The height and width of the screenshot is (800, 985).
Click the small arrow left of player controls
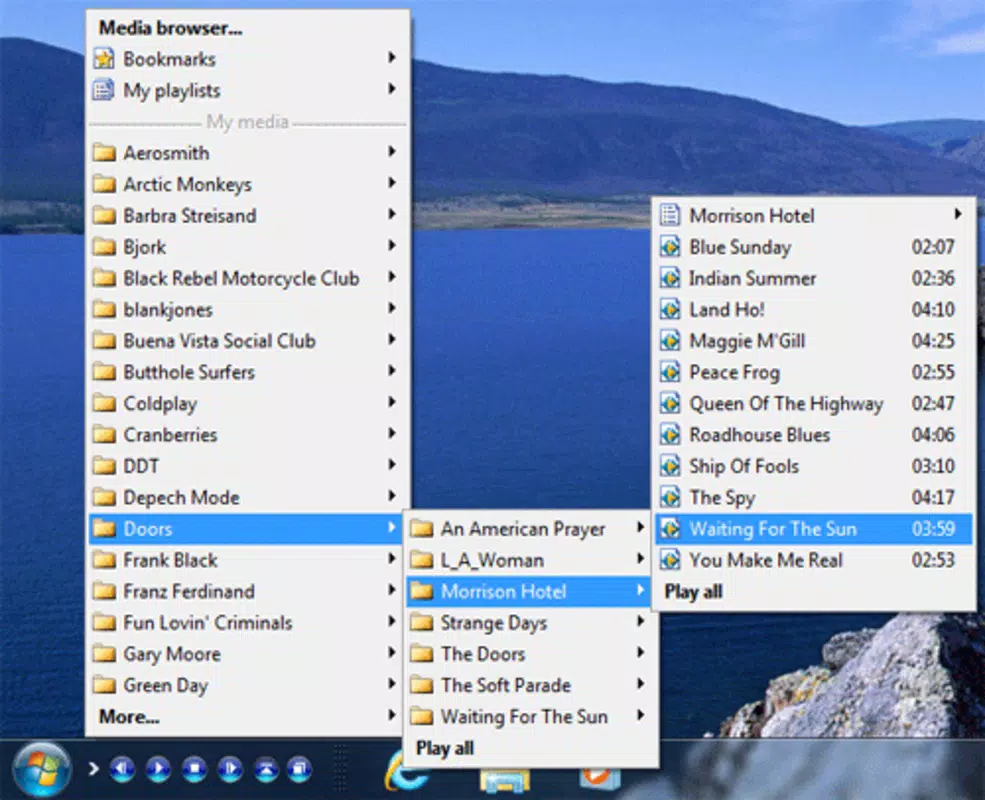point(94,769)
